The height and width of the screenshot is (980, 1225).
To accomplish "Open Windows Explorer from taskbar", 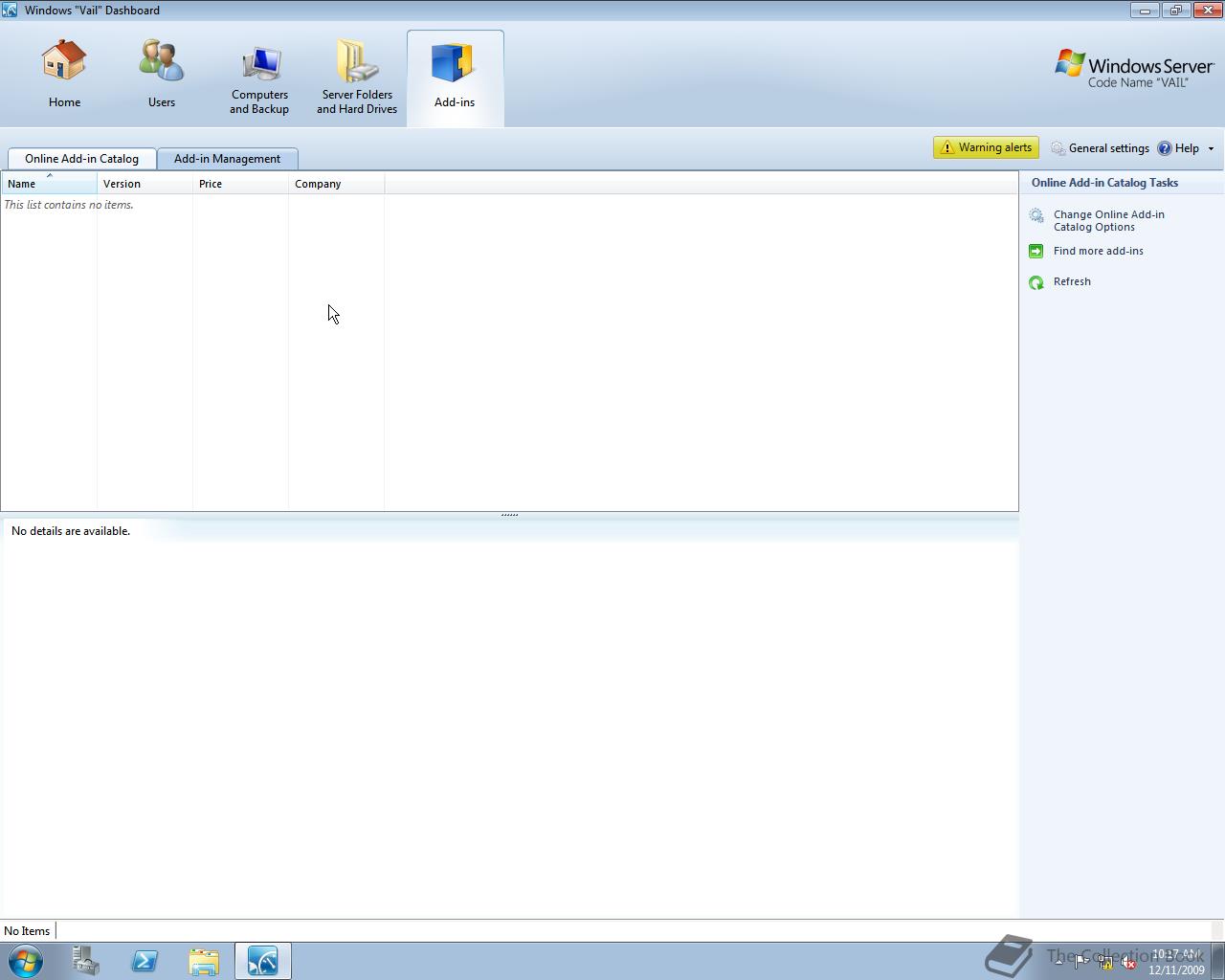I will (x=204, y=961).
